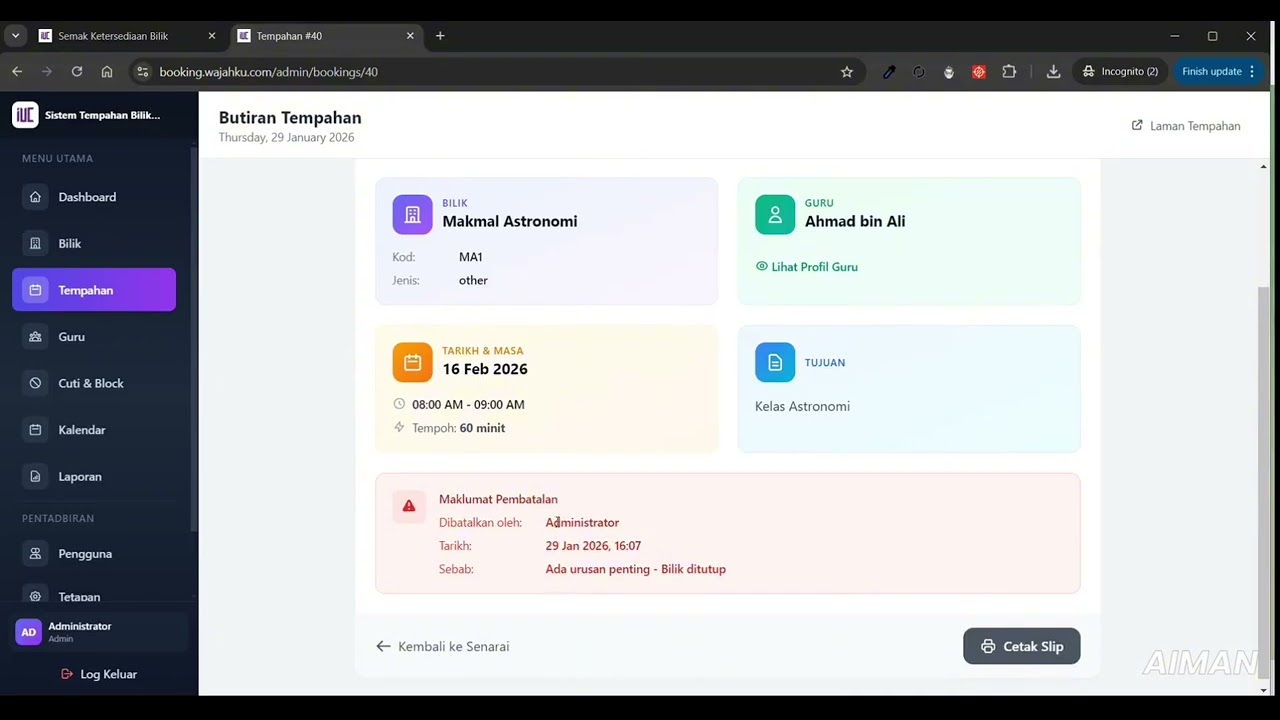Bookmark this page with the star
The image size is (1280, 720).
[x=847, y=72]
